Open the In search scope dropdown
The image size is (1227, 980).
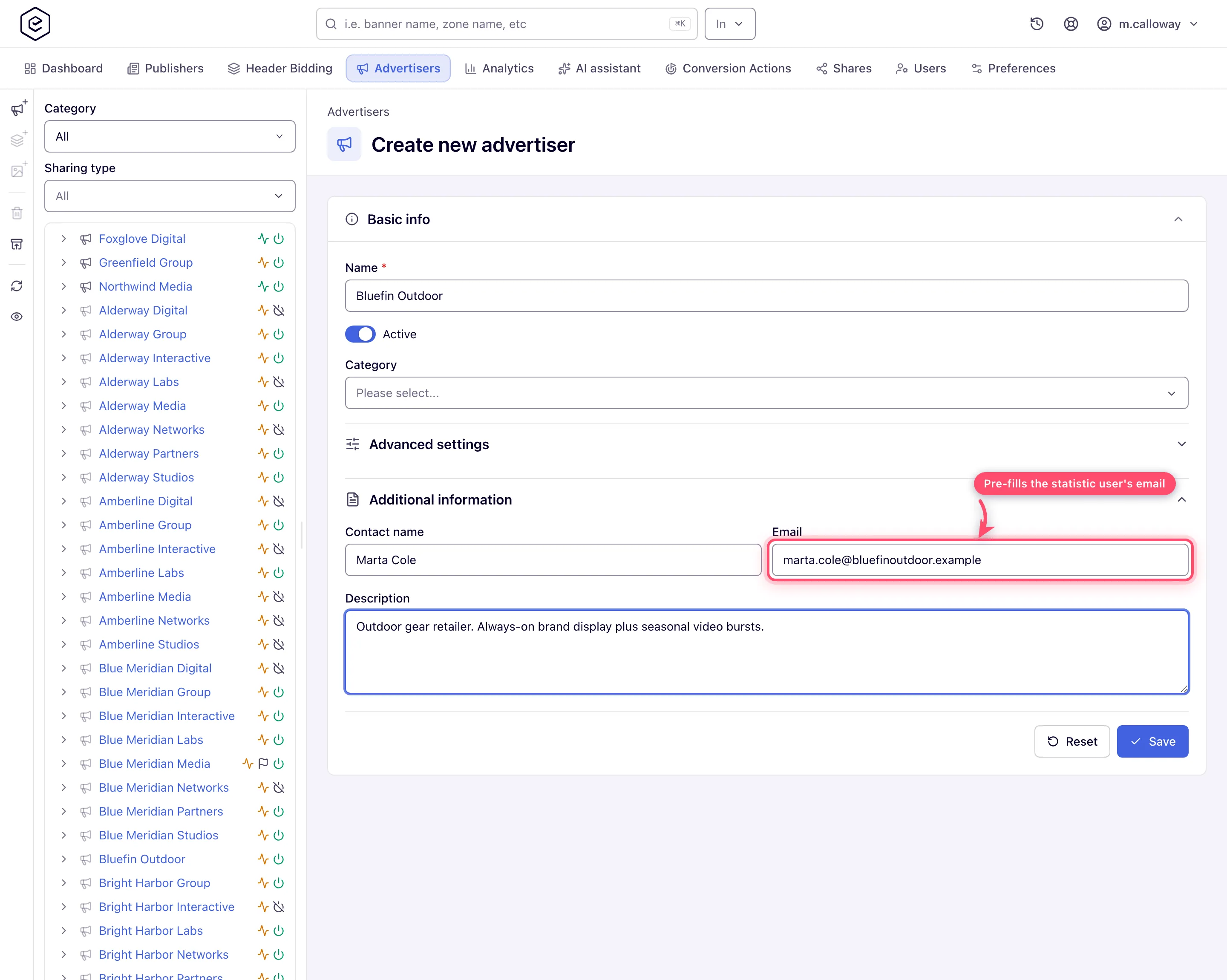click(730, 24)
